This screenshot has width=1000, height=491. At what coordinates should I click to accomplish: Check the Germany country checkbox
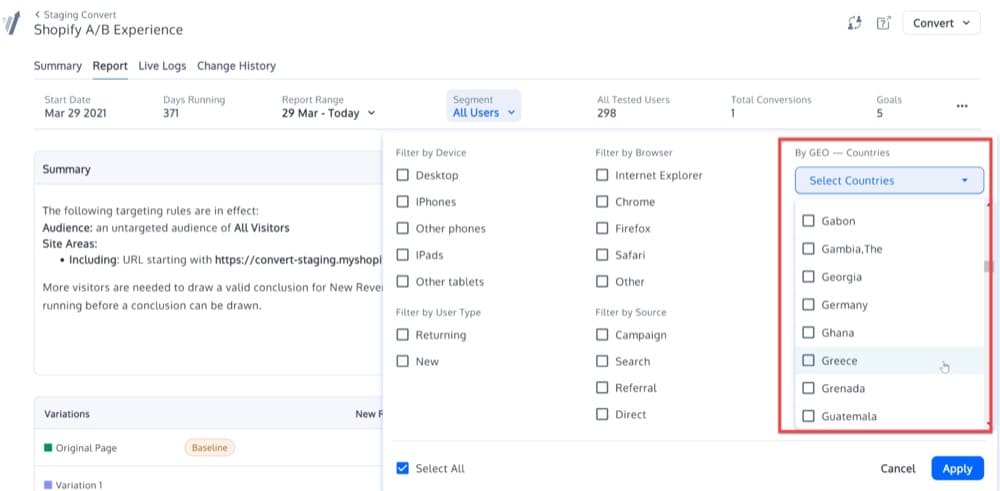pos(809,305)
